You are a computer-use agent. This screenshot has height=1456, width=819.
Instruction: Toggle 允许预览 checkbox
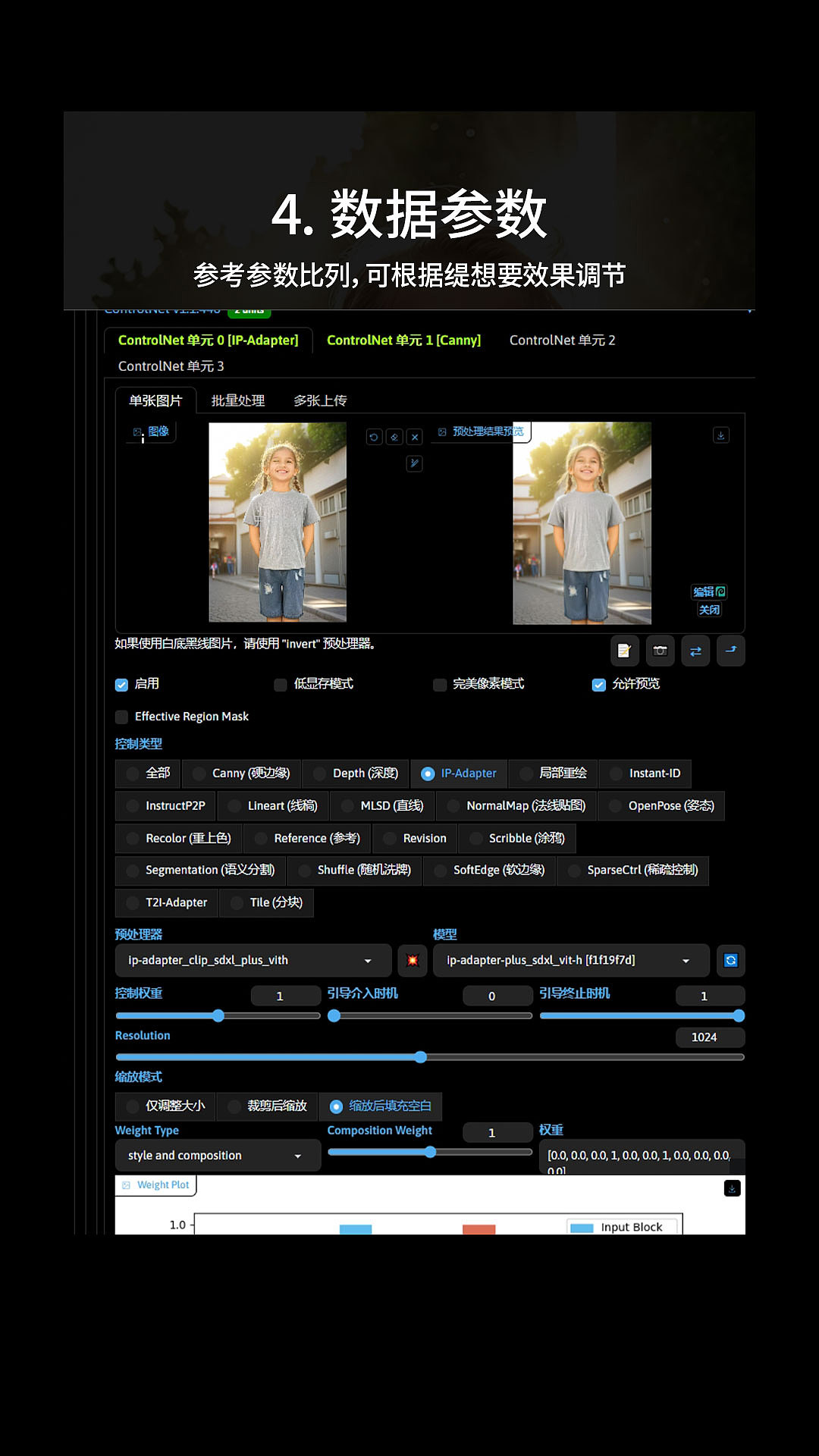point(599,685)
